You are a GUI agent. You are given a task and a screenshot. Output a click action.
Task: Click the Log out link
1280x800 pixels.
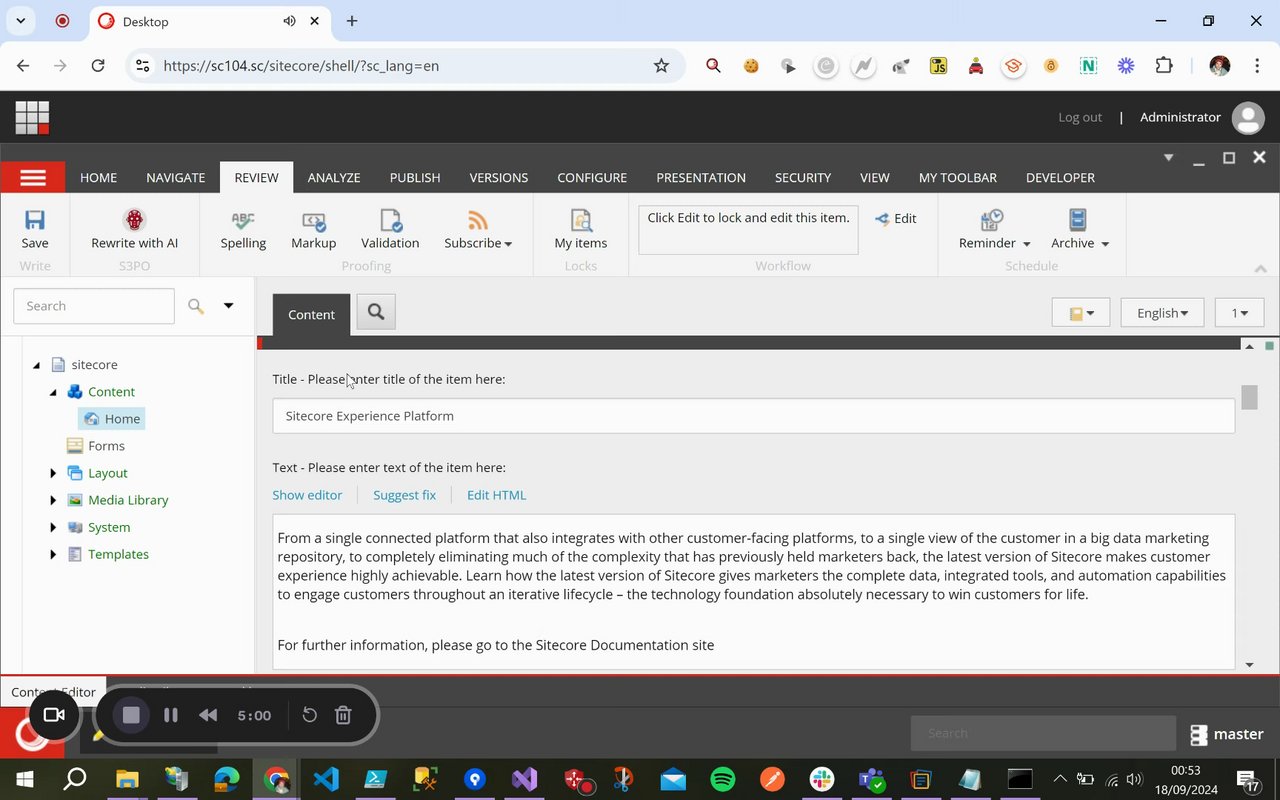[1080, 117]
